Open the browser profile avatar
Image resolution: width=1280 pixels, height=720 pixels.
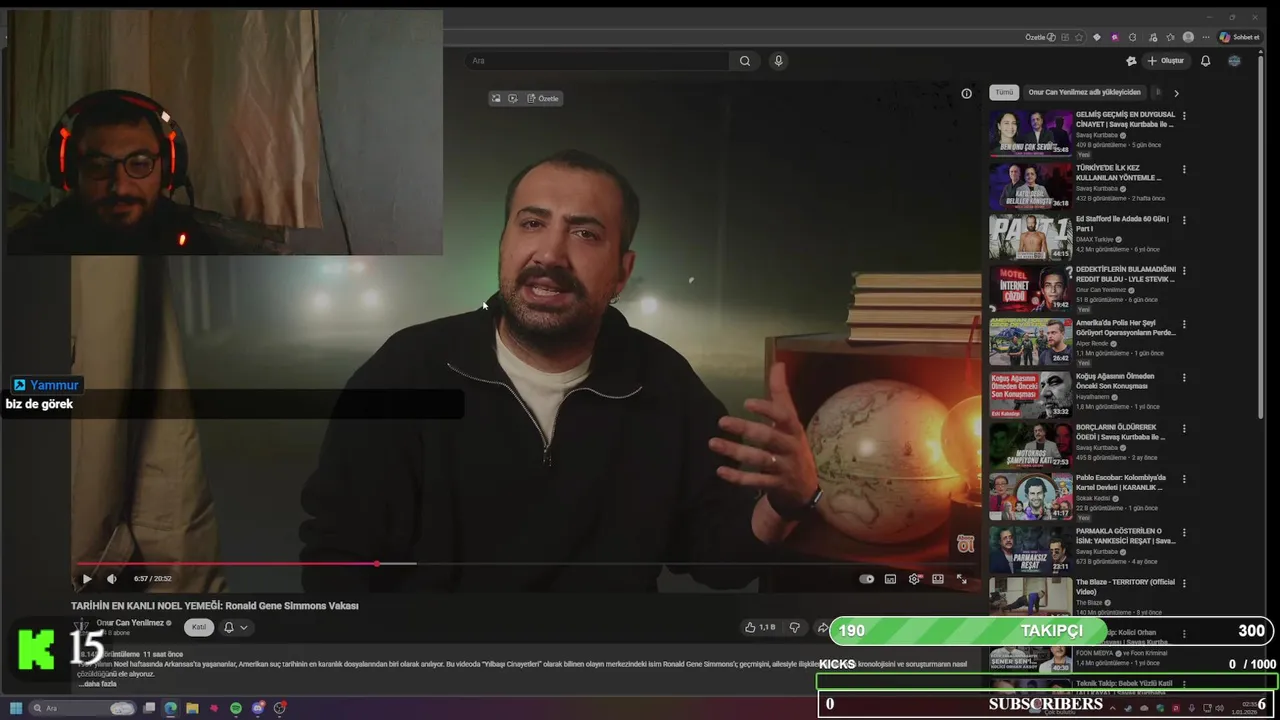tap(1188, 37)
